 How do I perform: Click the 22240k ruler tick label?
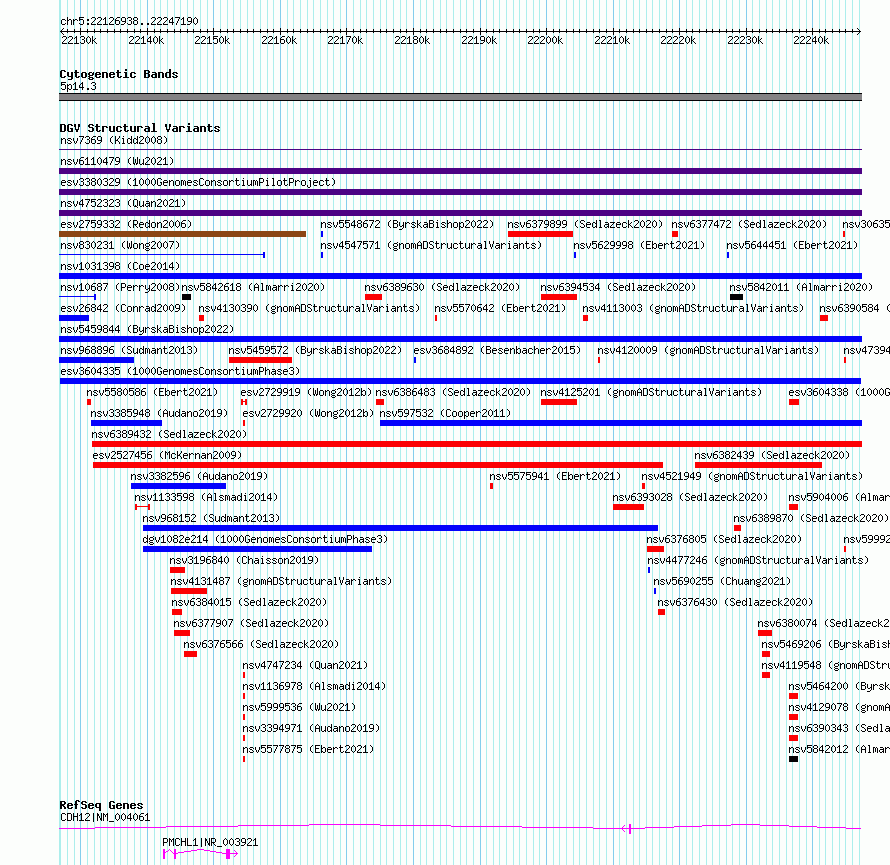[811, 40]
